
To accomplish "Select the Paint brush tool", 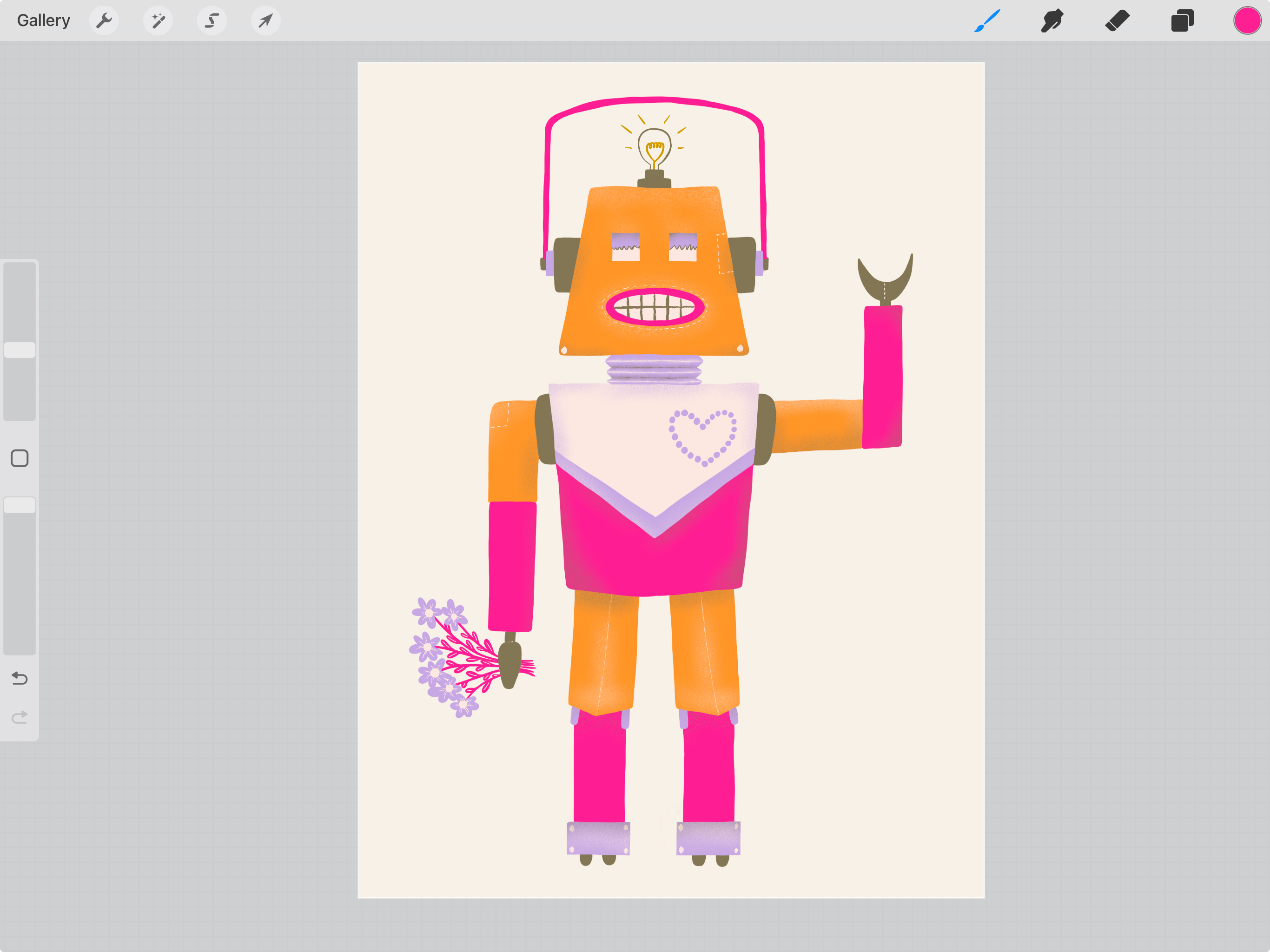I will pos(987,20).
